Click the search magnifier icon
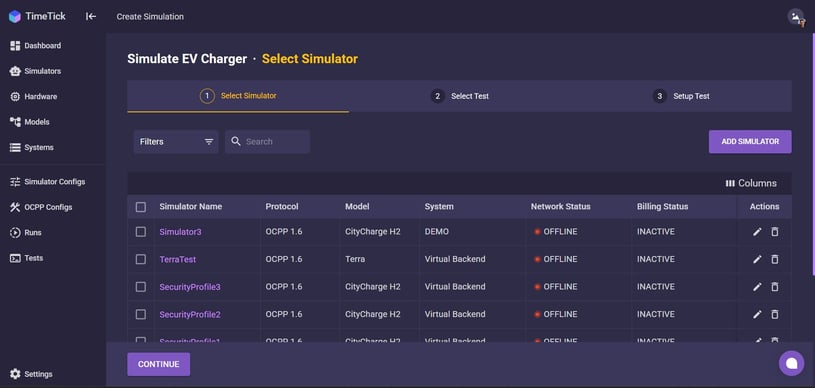The image size is (815, 388). point(236,141)
